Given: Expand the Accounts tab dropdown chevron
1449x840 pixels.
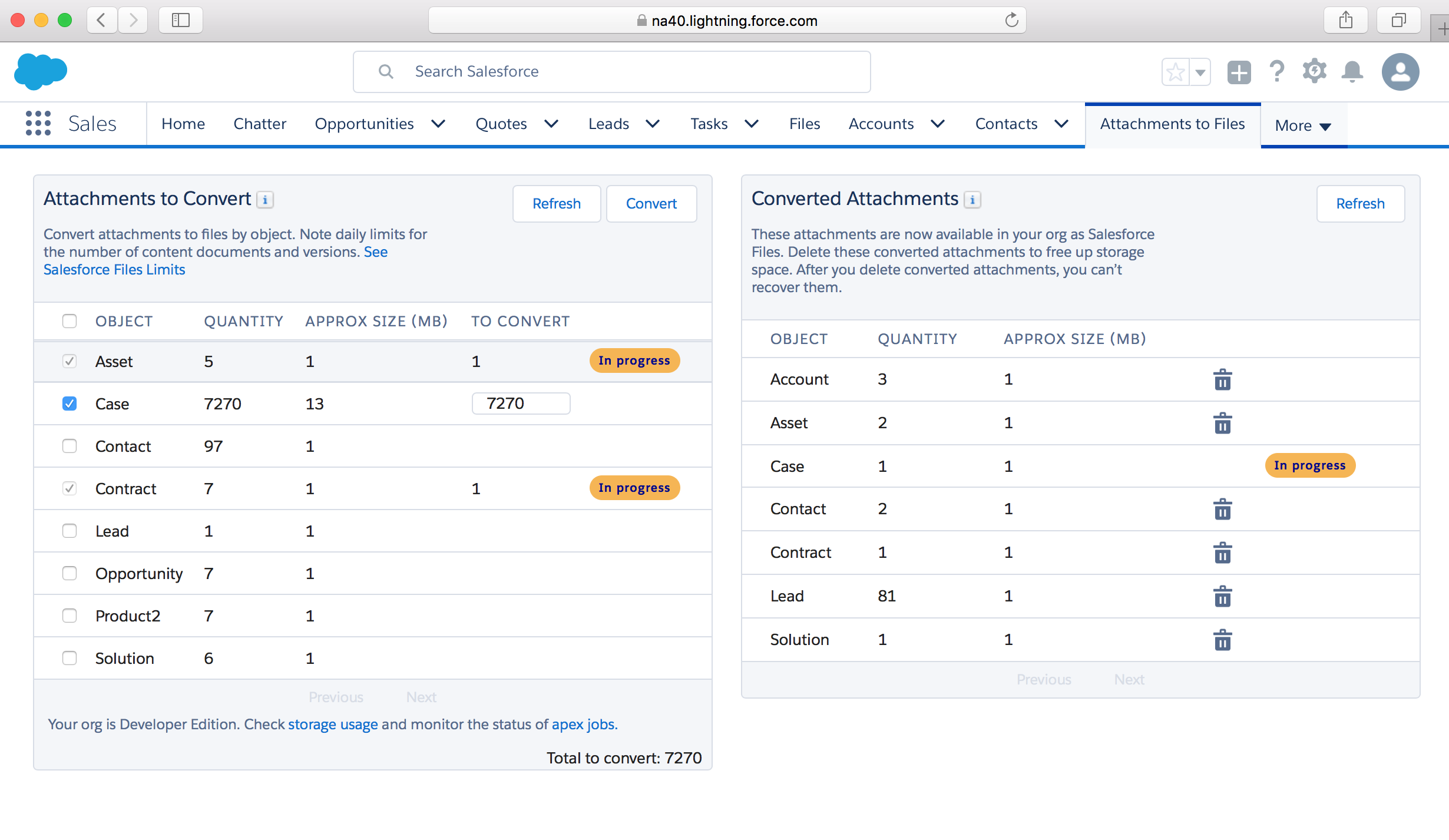Looking at the screenshot, I should click(x=938, y=124).
